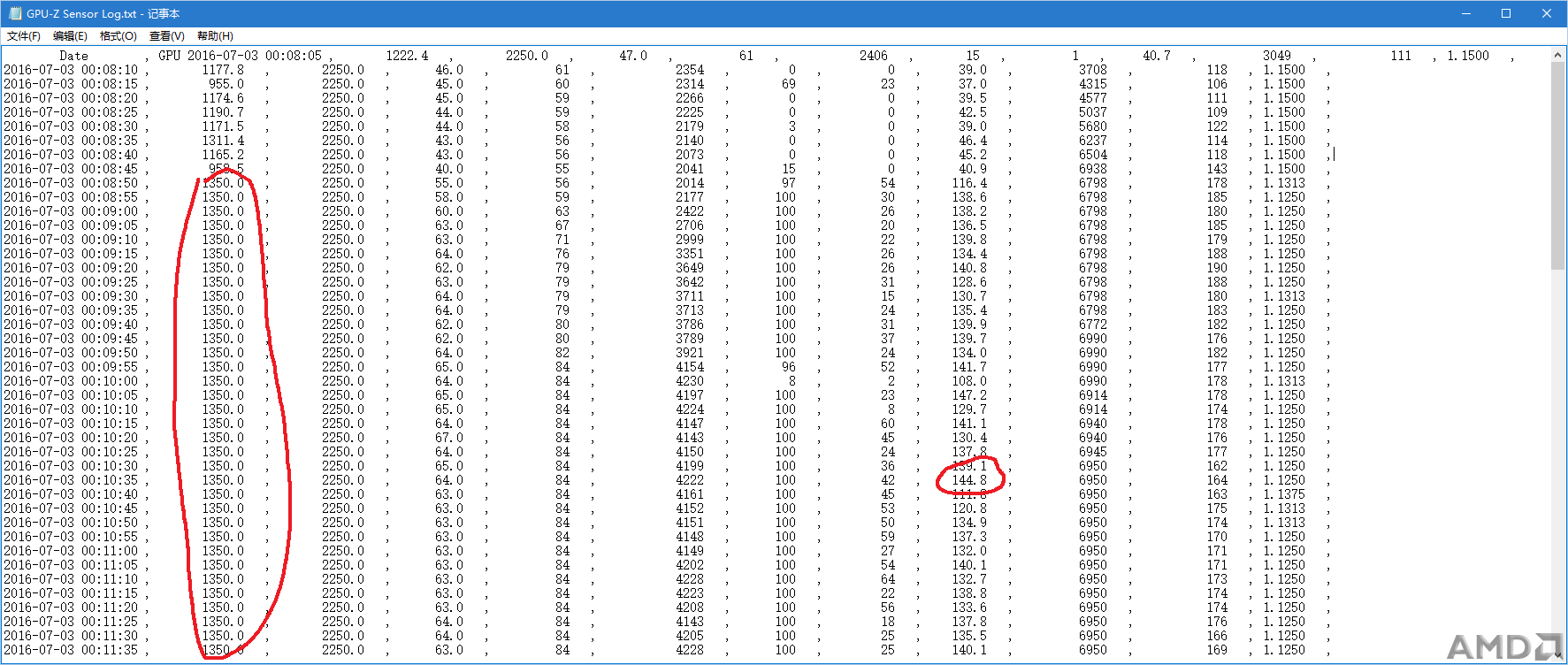The image size is (1568, 665).
Task: Click core clock value 1190.7
Action: (223, 112)
